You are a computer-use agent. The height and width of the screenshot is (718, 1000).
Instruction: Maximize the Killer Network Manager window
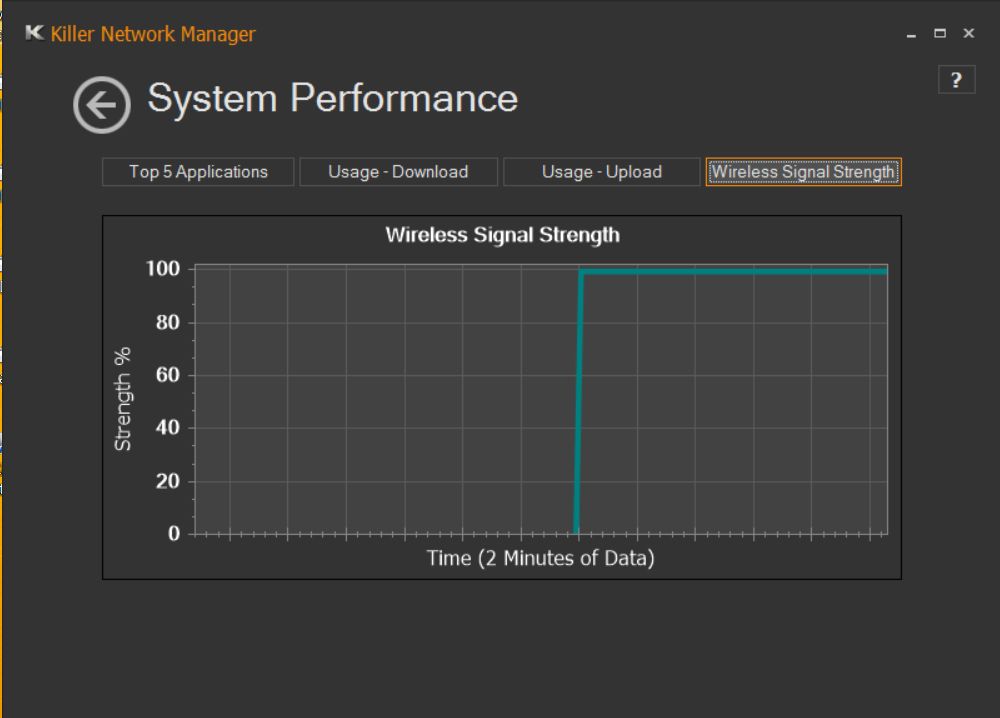coord(940,33)
